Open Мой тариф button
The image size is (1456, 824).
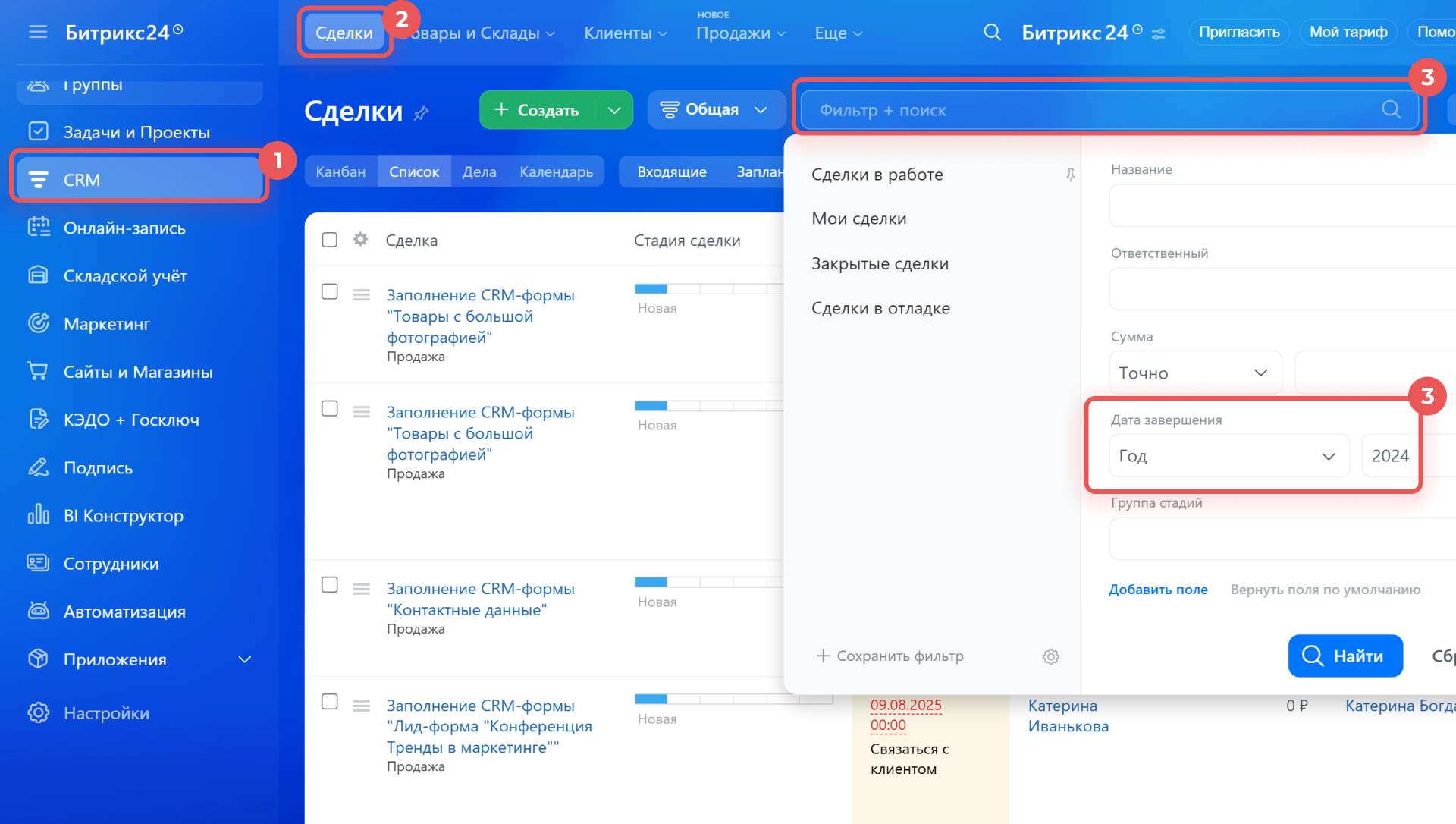coord(1348,32)
